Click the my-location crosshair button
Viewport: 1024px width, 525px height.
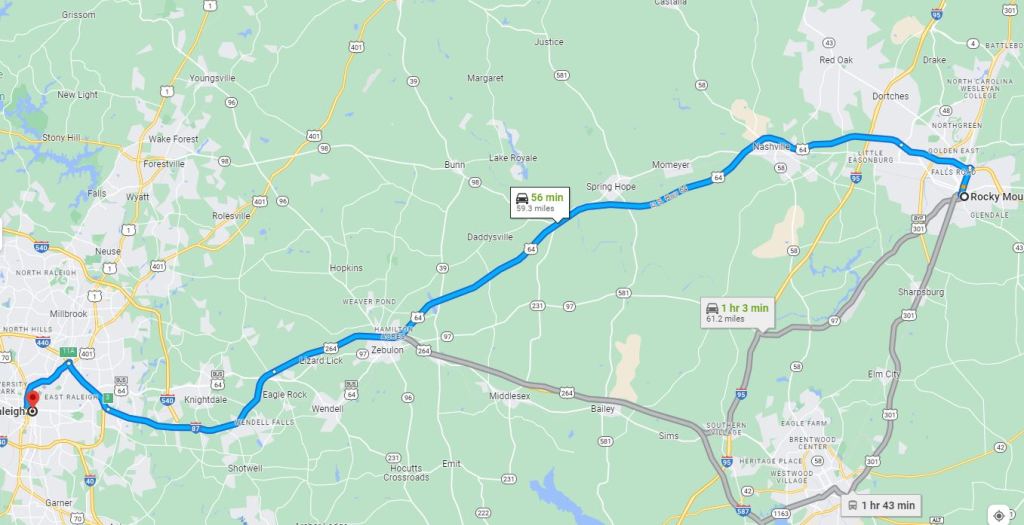click(x=999, y=515)
